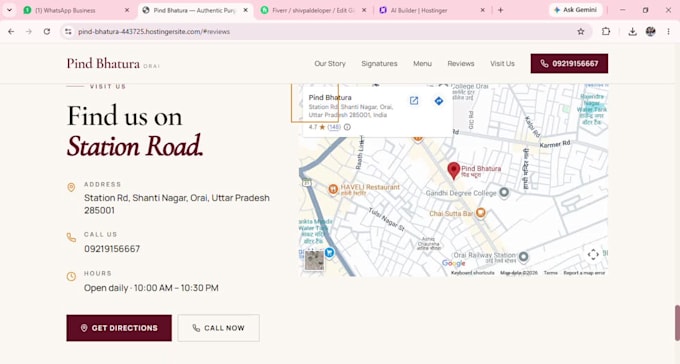Click Chai Sutta Bar map marker
This screenshot has width=680, height=364.
click(x=481, y=213)
